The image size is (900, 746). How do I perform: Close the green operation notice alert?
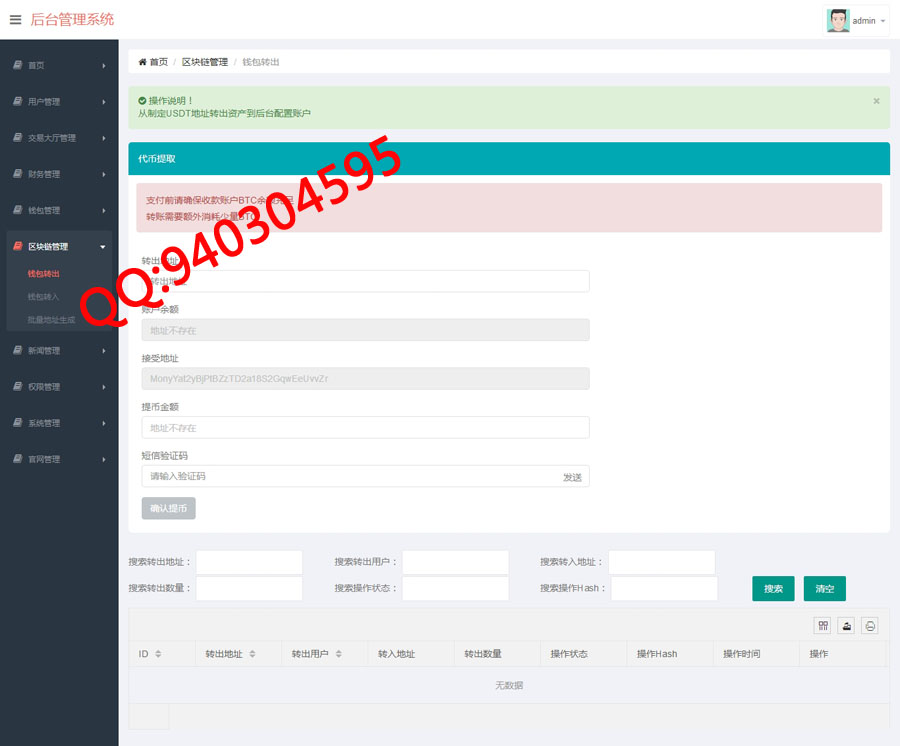point(876,101)
